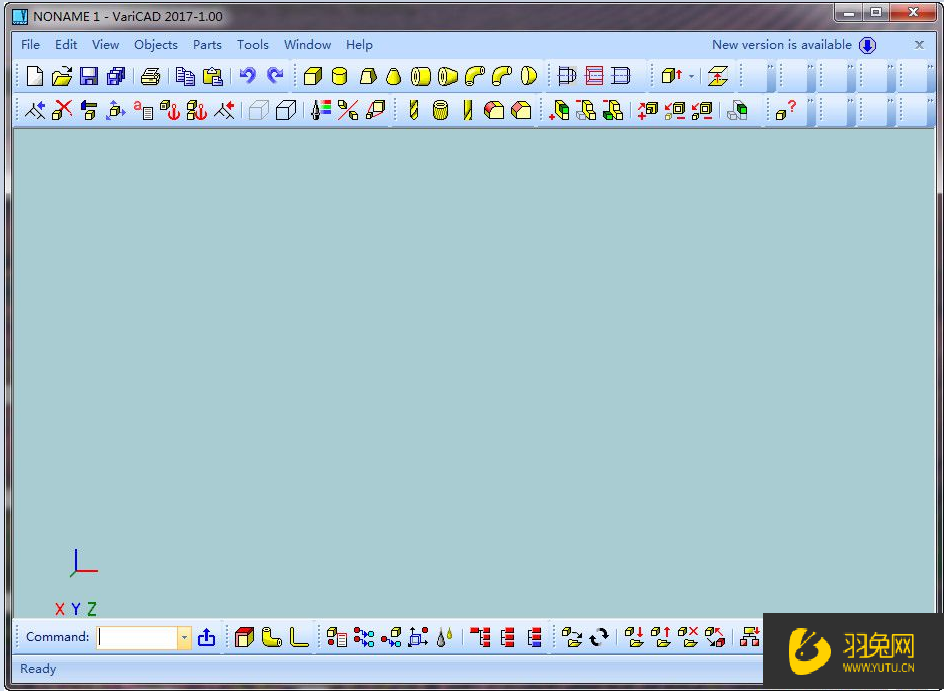Insert a cylinder solid
The image size is (944, 691).
tap(340, 76)
